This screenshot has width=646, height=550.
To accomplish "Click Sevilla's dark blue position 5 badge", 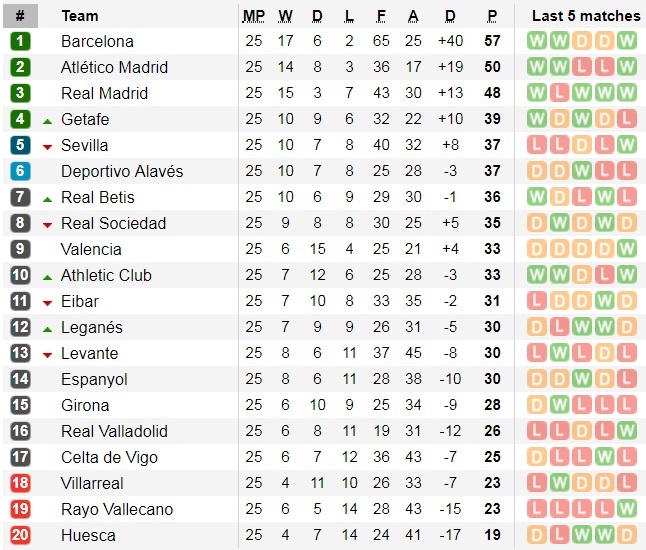I will point(20,145).
